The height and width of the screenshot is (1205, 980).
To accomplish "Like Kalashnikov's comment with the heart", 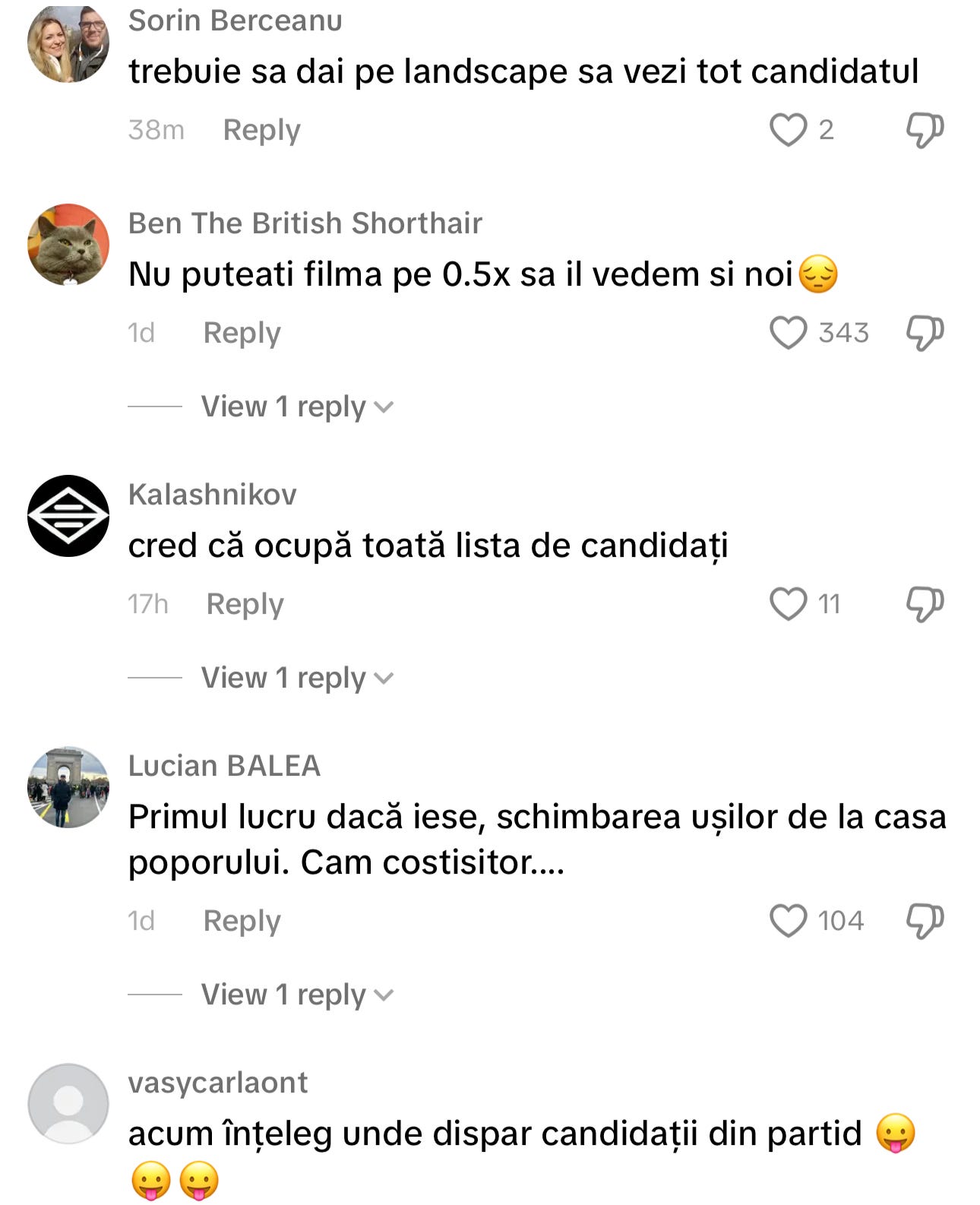I will (788, 604).
